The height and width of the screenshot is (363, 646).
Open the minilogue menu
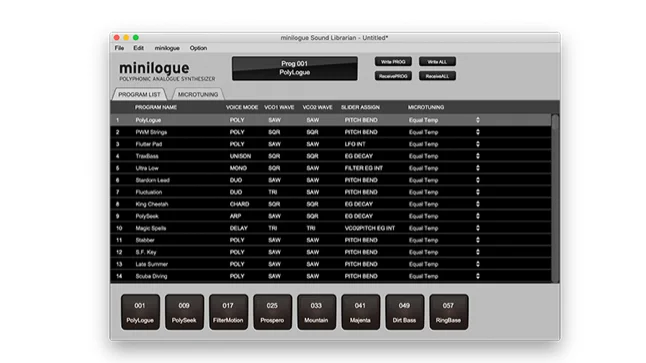click(x=167, y=48)
